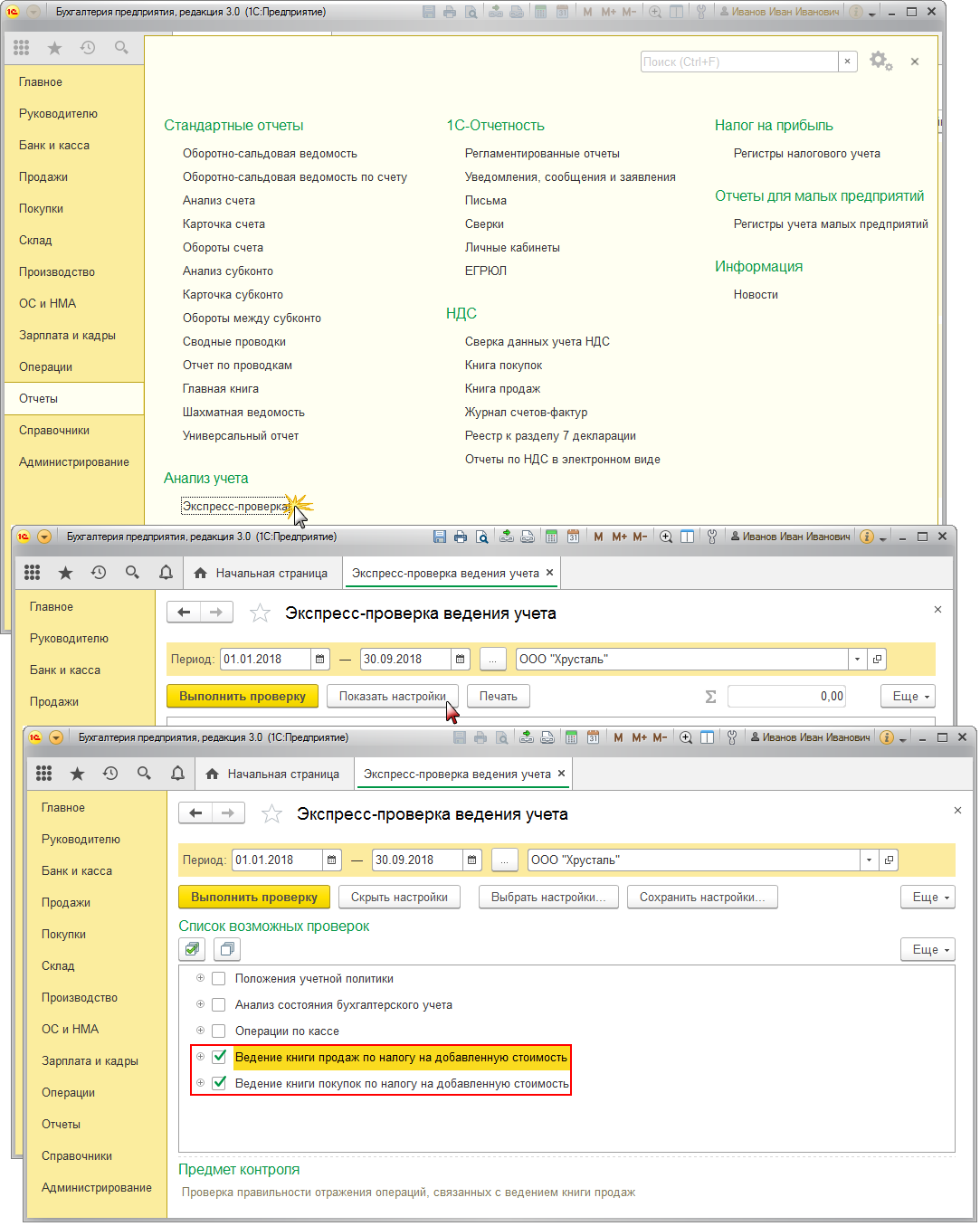
Task: Click "Выбрать настройки..." button
Action: (x=548, y=897)
